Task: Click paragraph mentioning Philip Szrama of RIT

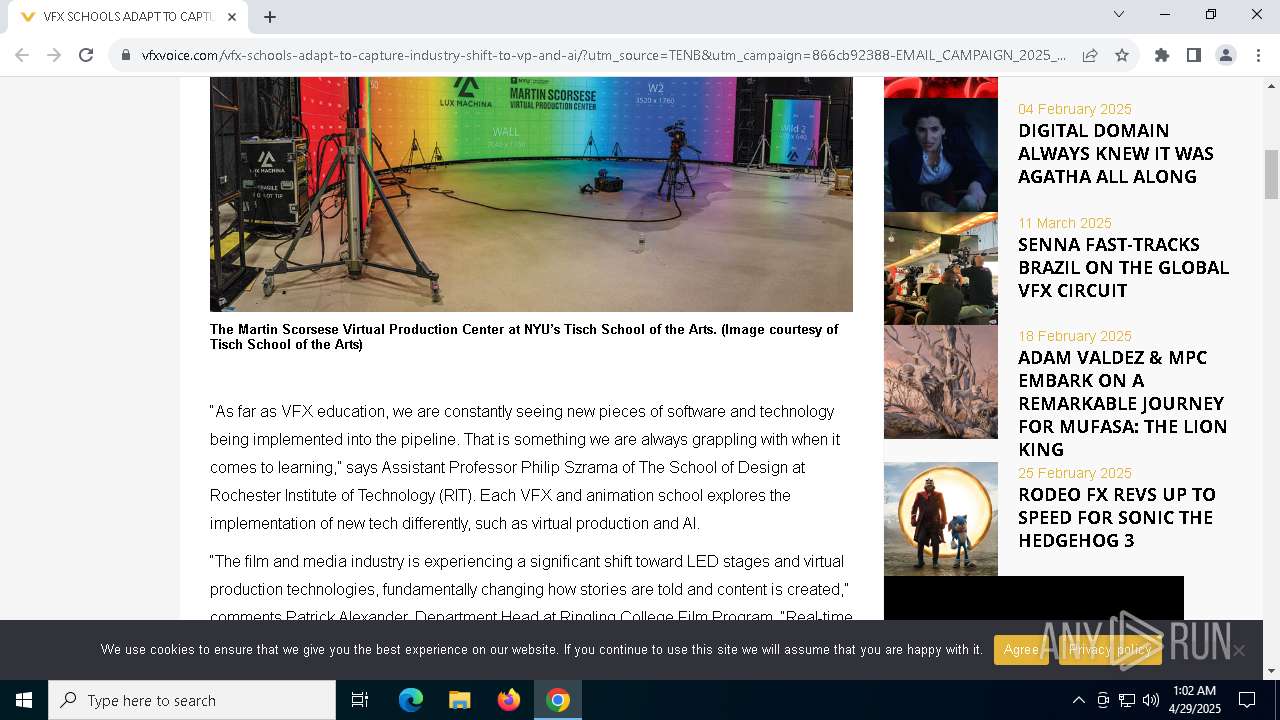Action: (x=525, y=467)
